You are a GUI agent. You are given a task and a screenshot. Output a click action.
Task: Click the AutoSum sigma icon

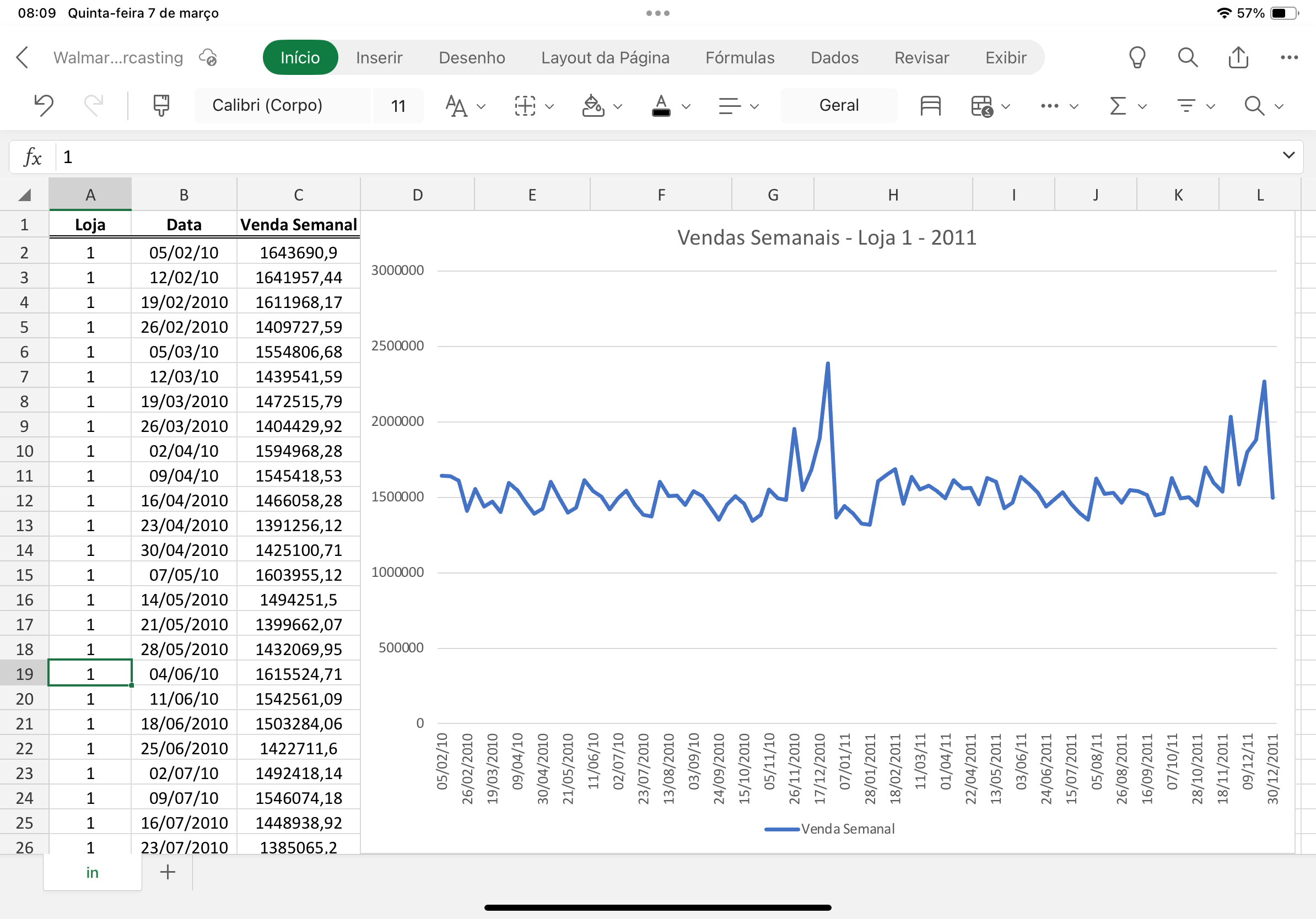pyautogui.click(x=1115, y=105)
